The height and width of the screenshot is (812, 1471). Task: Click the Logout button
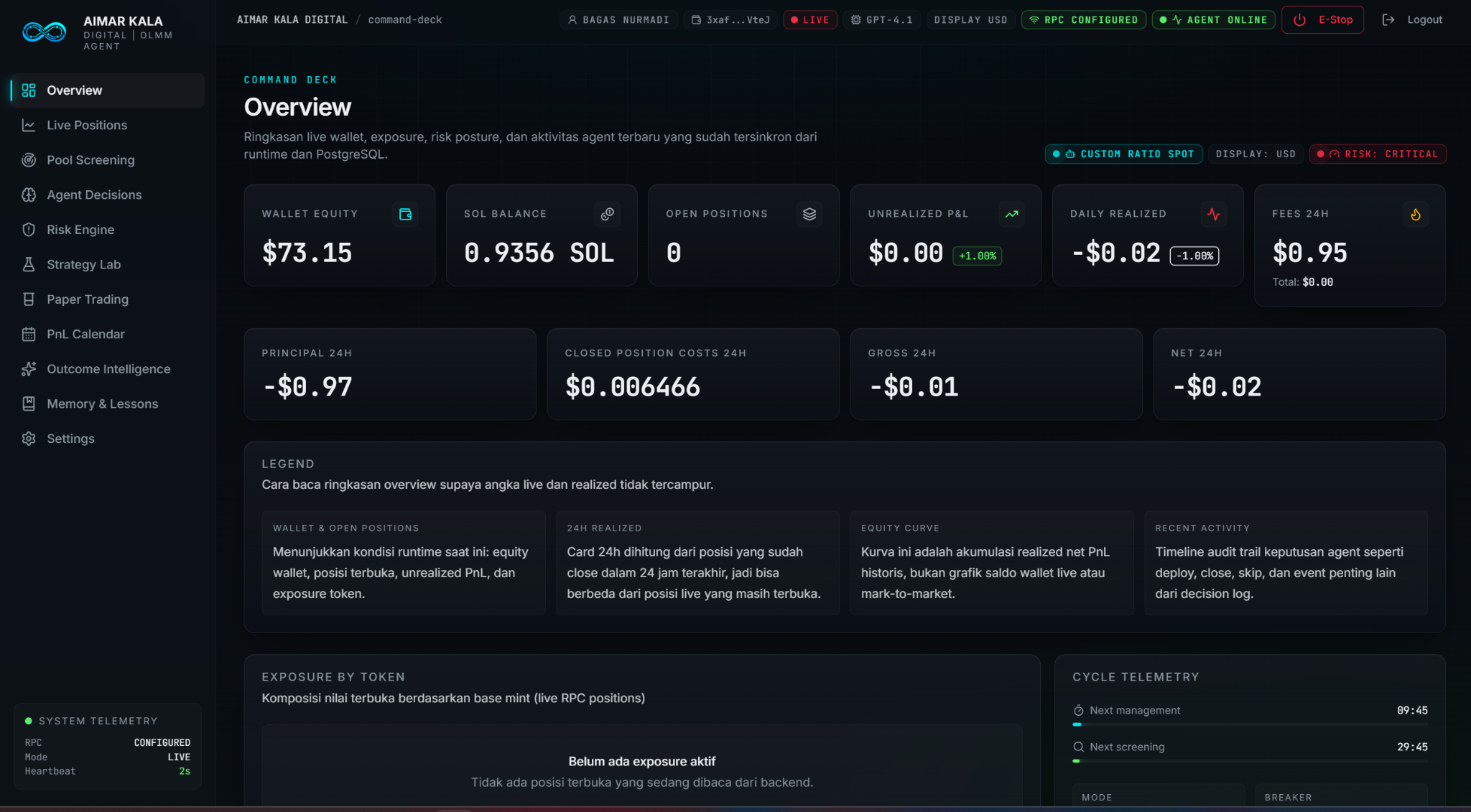pos(1412,20)
